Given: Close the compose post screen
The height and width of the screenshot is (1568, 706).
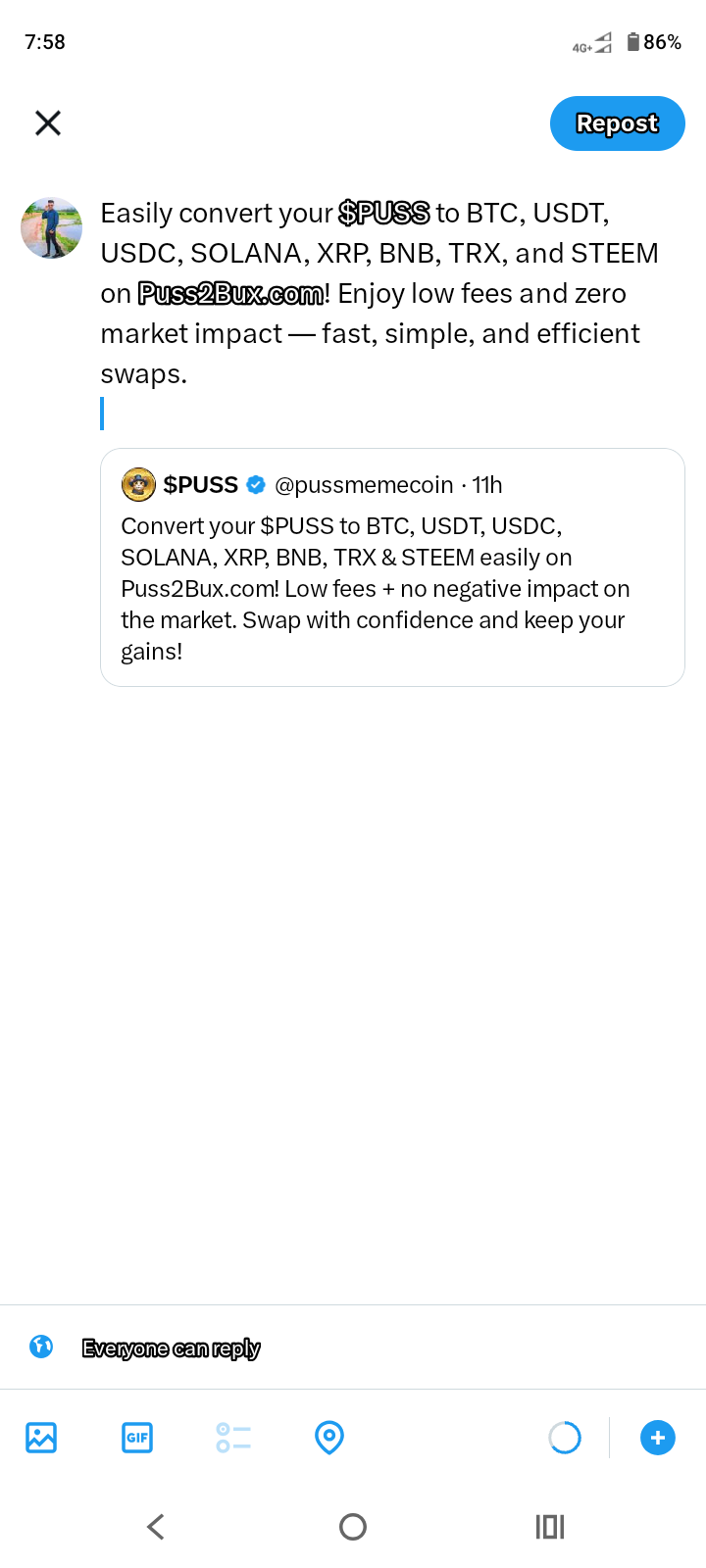Looking at the screenshot, I should [48, 122].
